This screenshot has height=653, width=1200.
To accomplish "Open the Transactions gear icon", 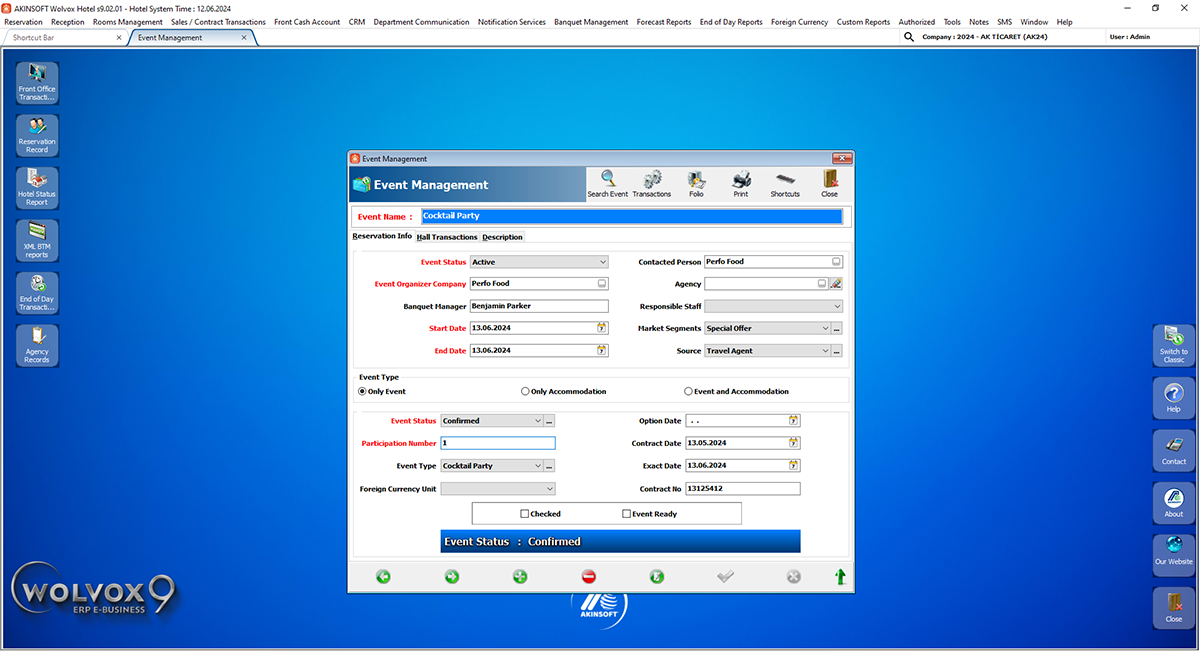I will pyautogui.click(x=652, y=184).
